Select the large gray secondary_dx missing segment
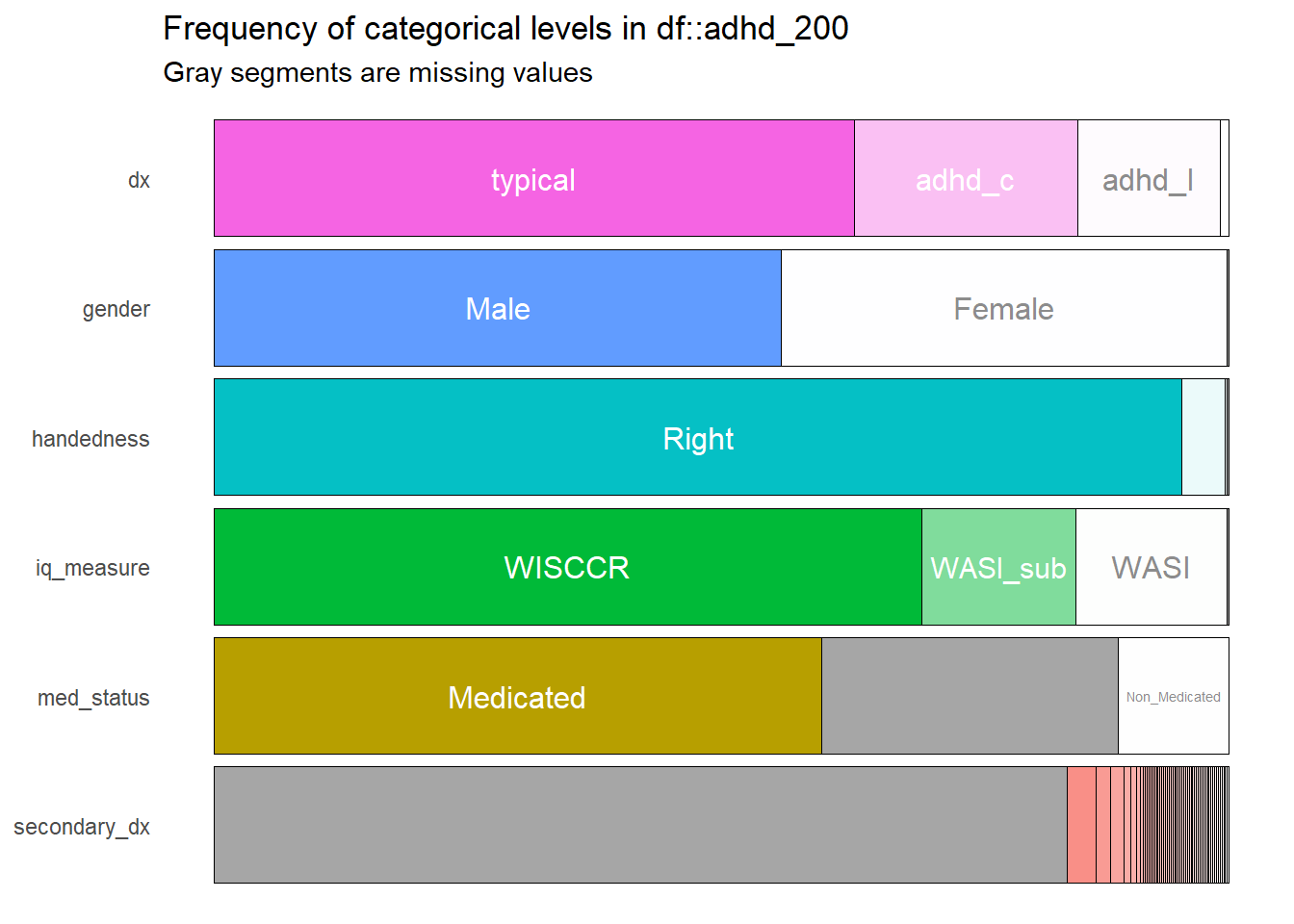The width and height of the screenshot is (1294, 924). (640, 825)
